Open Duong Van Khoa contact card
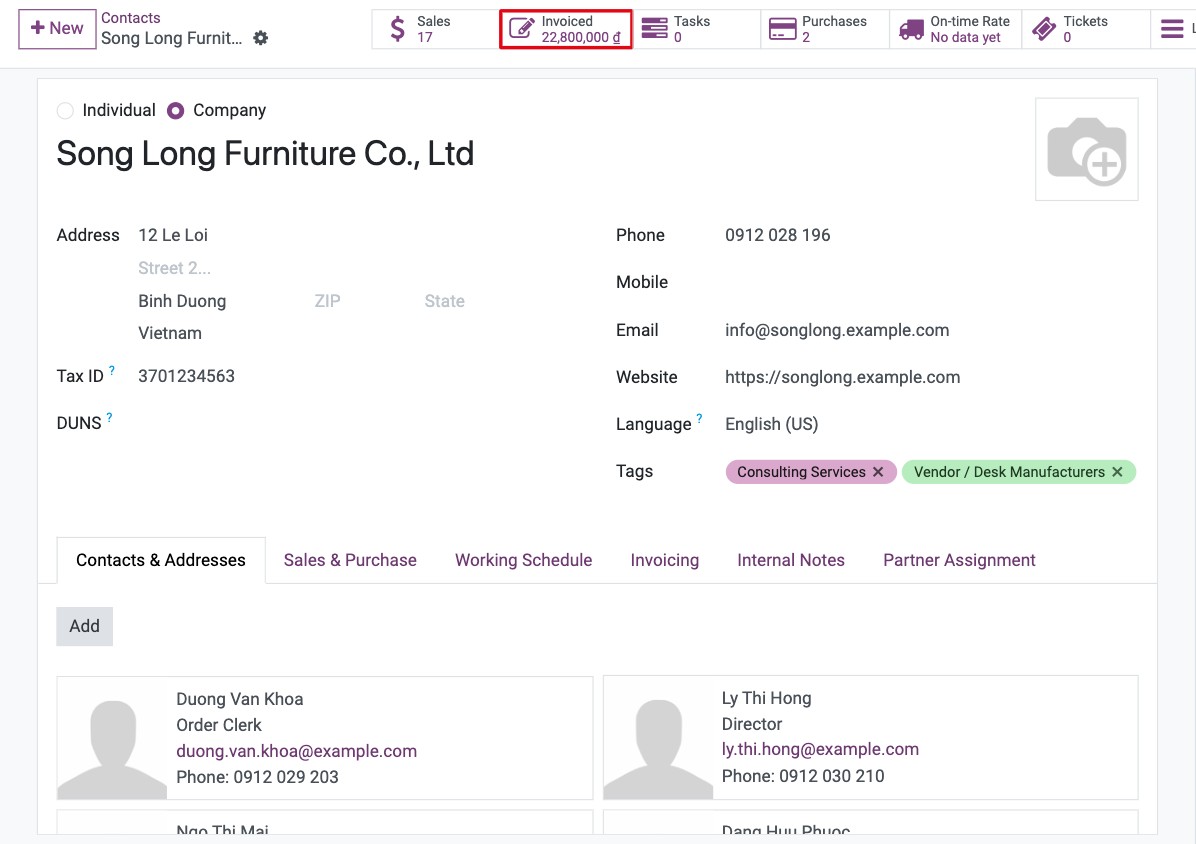 click(x=325, y=738)
